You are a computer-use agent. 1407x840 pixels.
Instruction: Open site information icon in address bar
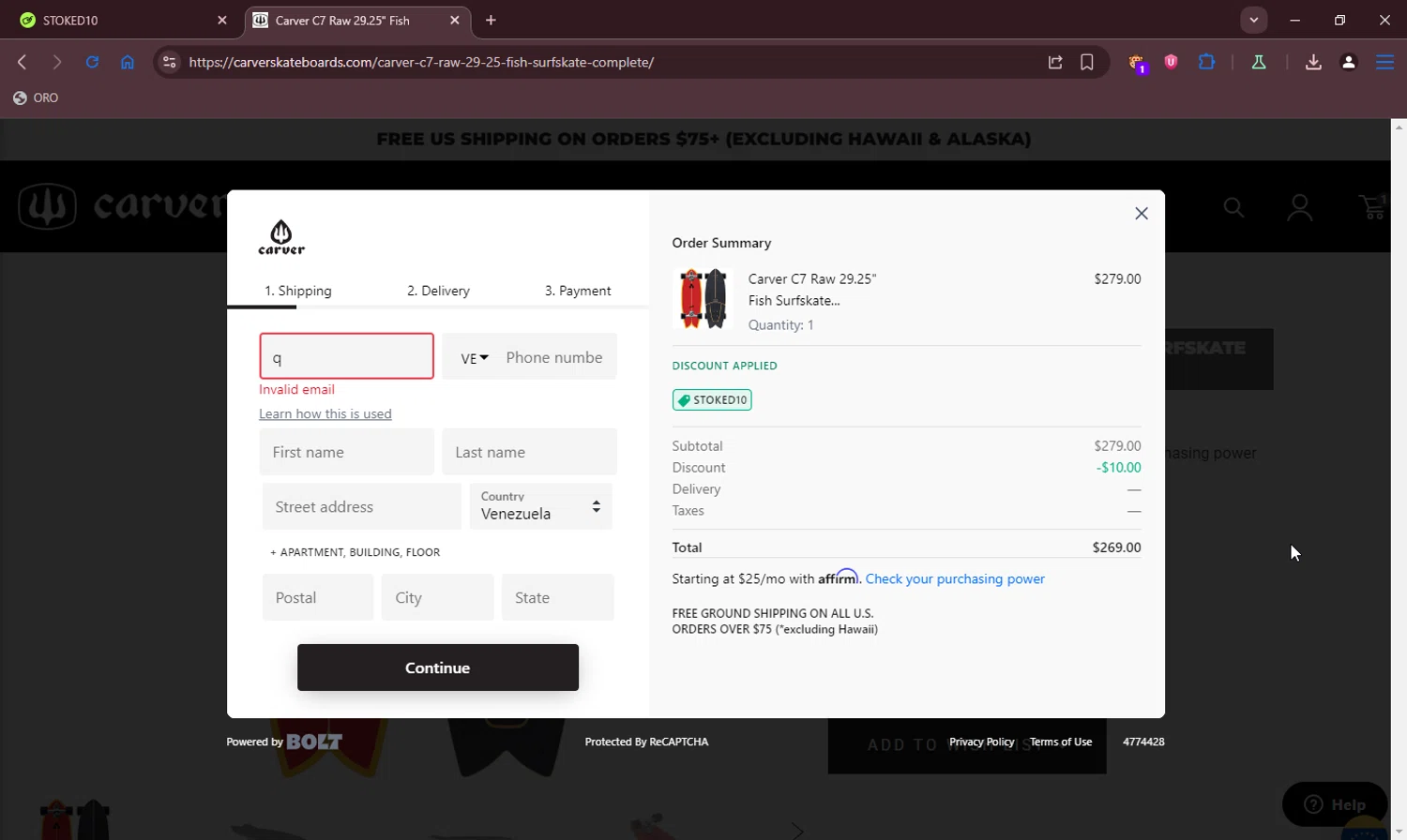click(169, 62)
